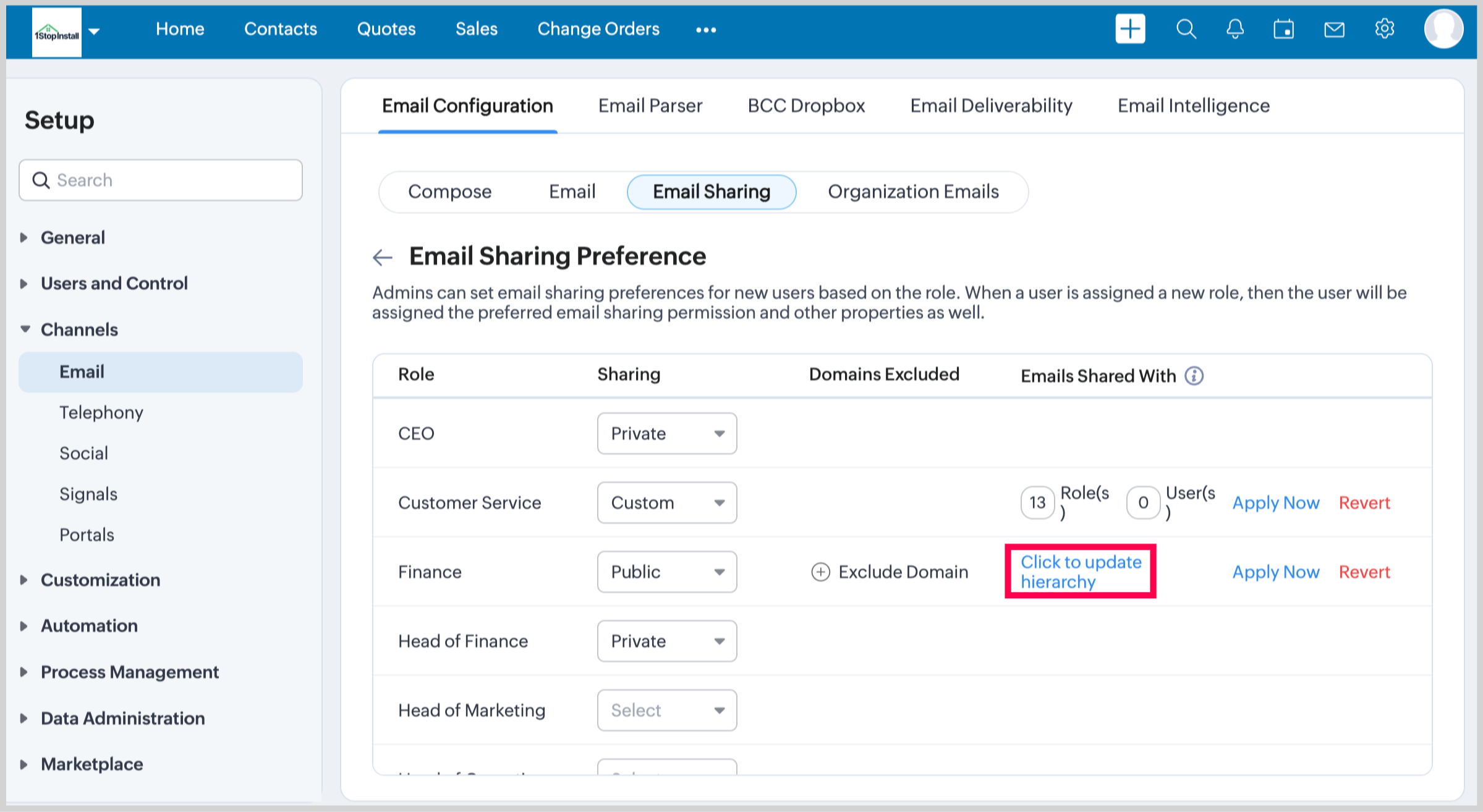This screenshot has width=1483, height=812.
Task: Click Revert for Customer Service role
Action: point(1364,503)
